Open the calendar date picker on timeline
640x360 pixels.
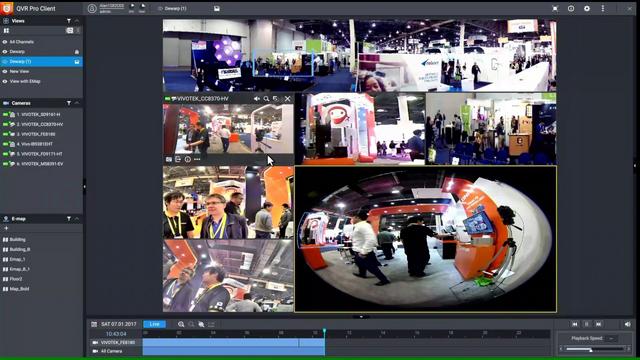tap(94, 324)
